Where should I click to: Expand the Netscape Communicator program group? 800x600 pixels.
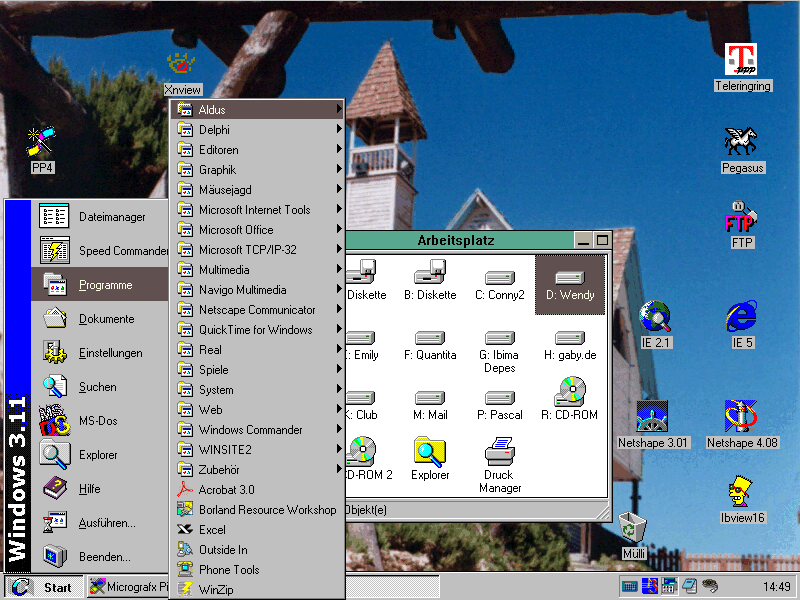257,310
